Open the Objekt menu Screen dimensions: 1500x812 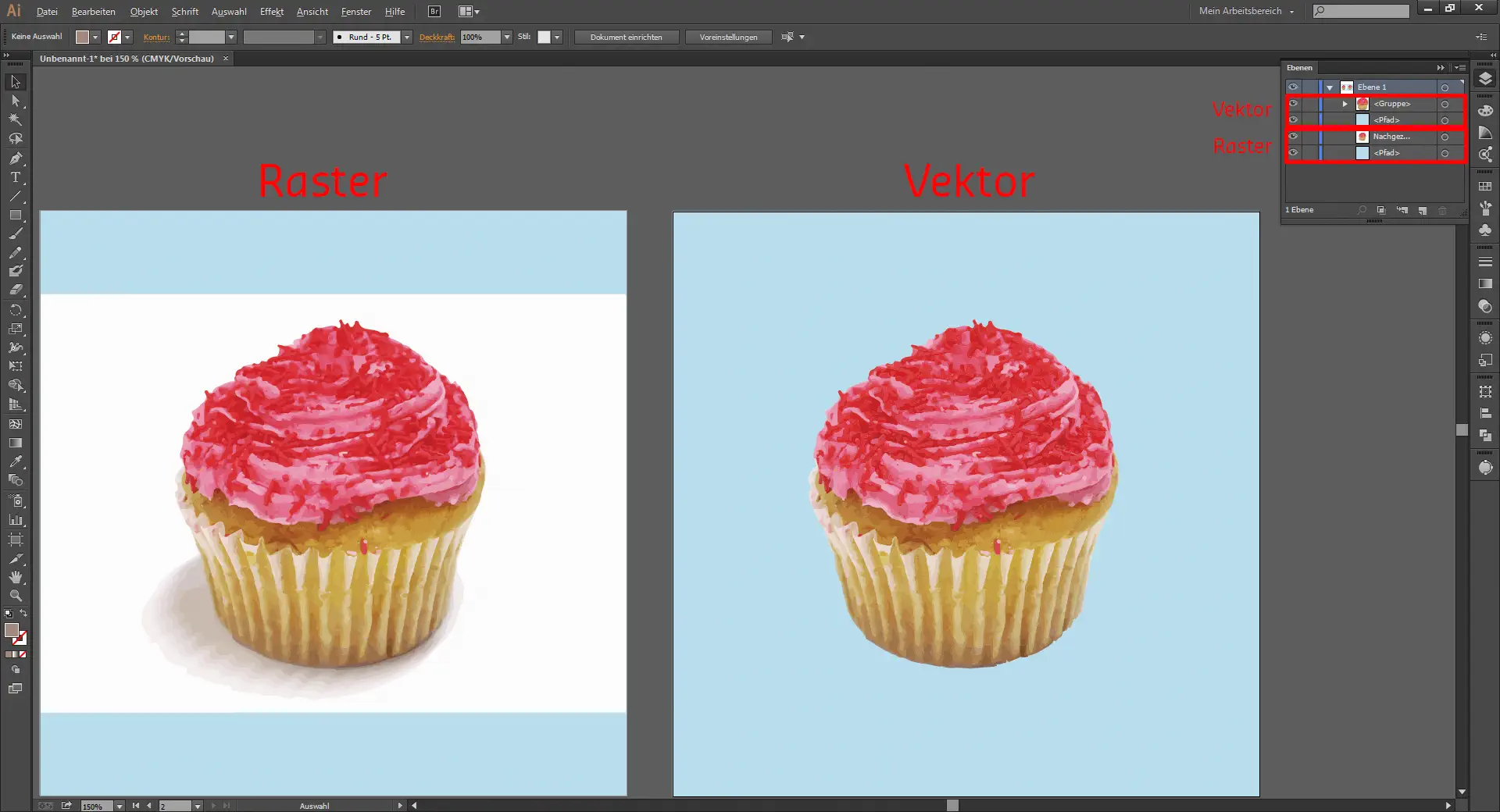tap(144, 12)
